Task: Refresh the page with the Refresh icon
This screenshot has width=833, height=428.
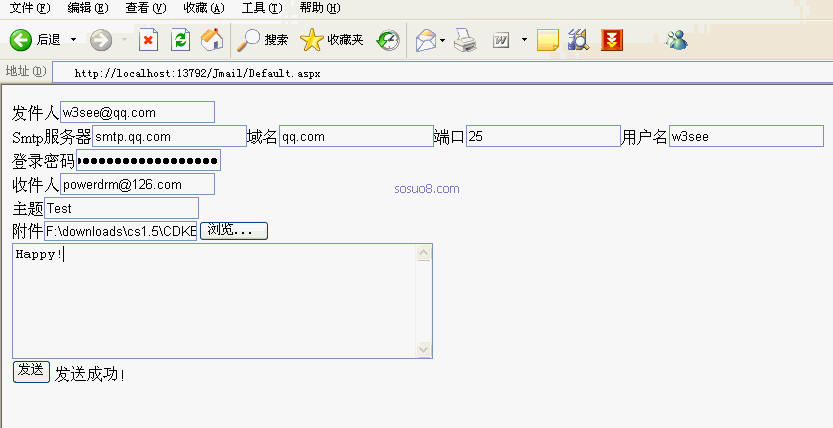Action: (180, 40)
